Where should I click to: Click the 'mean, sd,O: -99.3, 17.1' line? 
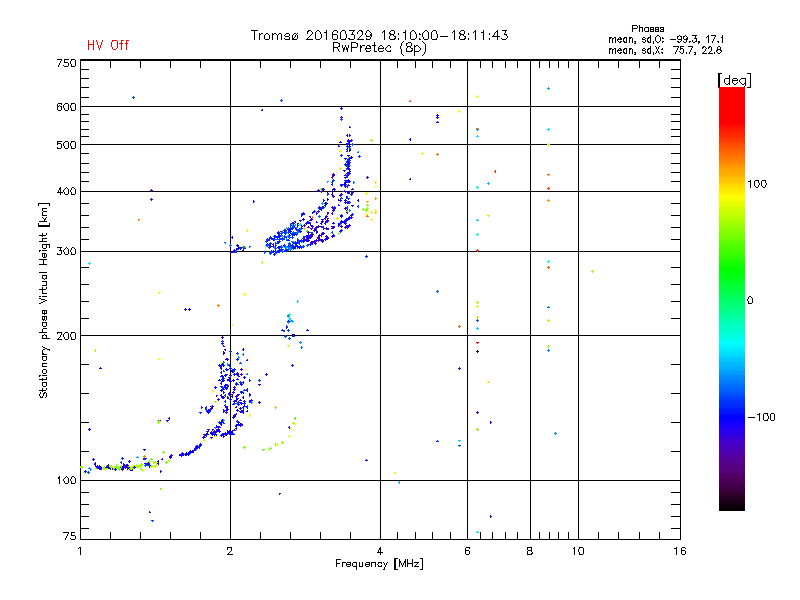(x=666, y=39)
